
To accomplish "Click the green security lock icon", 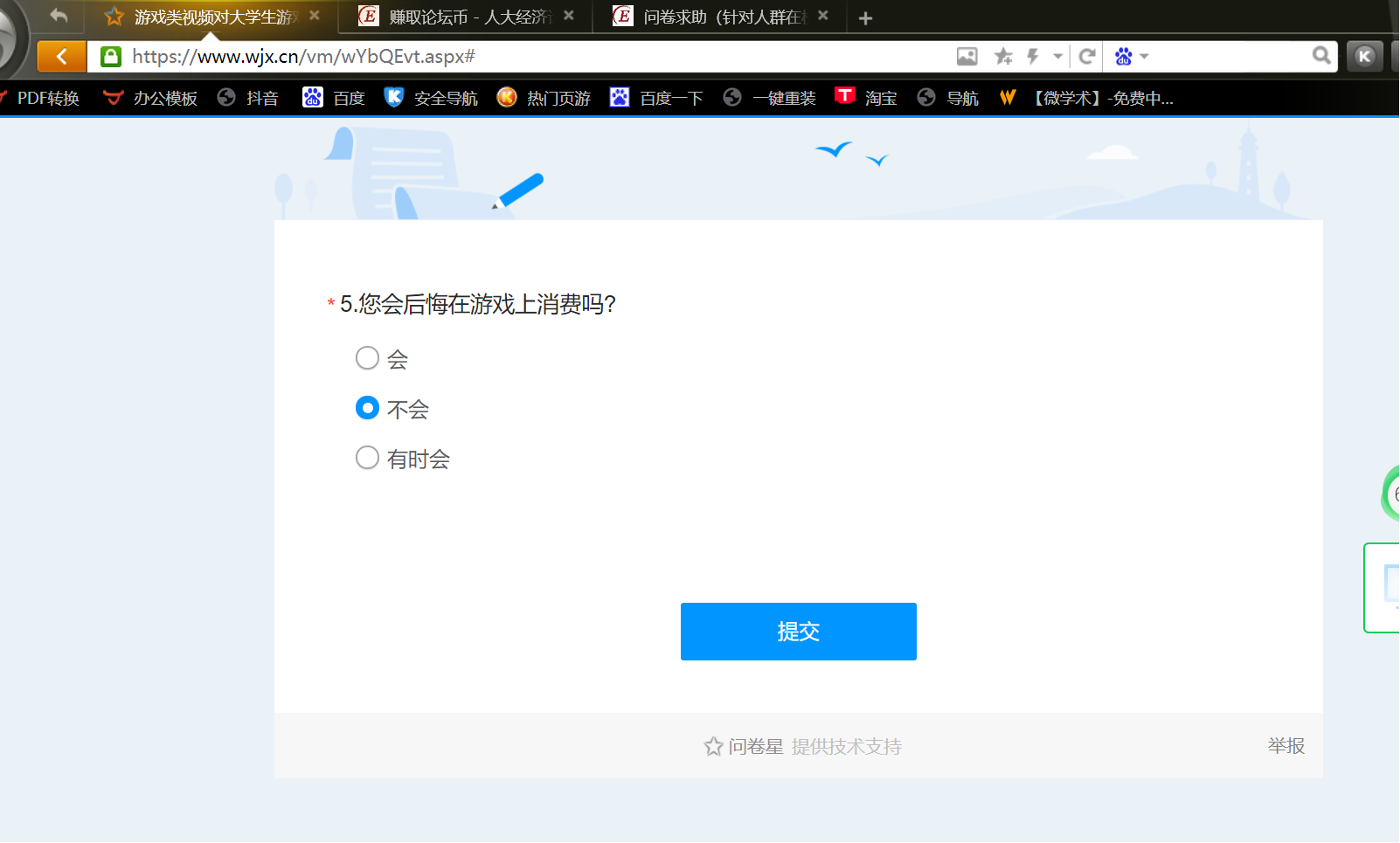I will [x=111, y=57].
